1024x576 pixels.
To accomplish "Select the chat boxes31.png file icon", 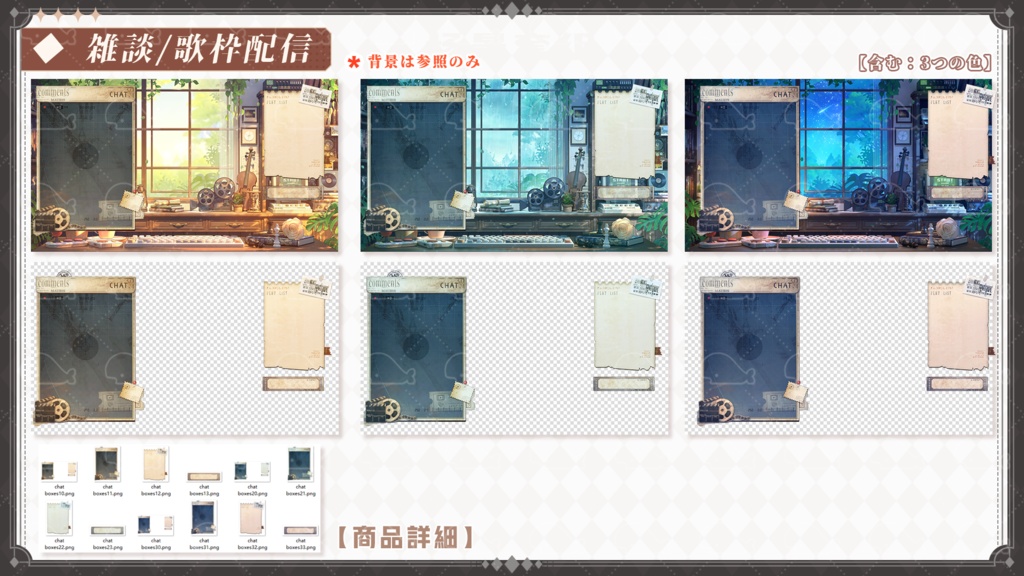I will coord(204,518).
